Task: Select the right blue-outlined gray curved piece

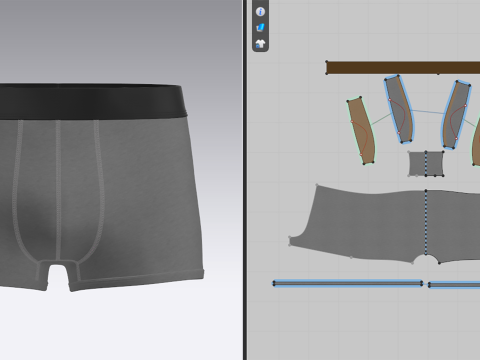Action: click(456, 114)
